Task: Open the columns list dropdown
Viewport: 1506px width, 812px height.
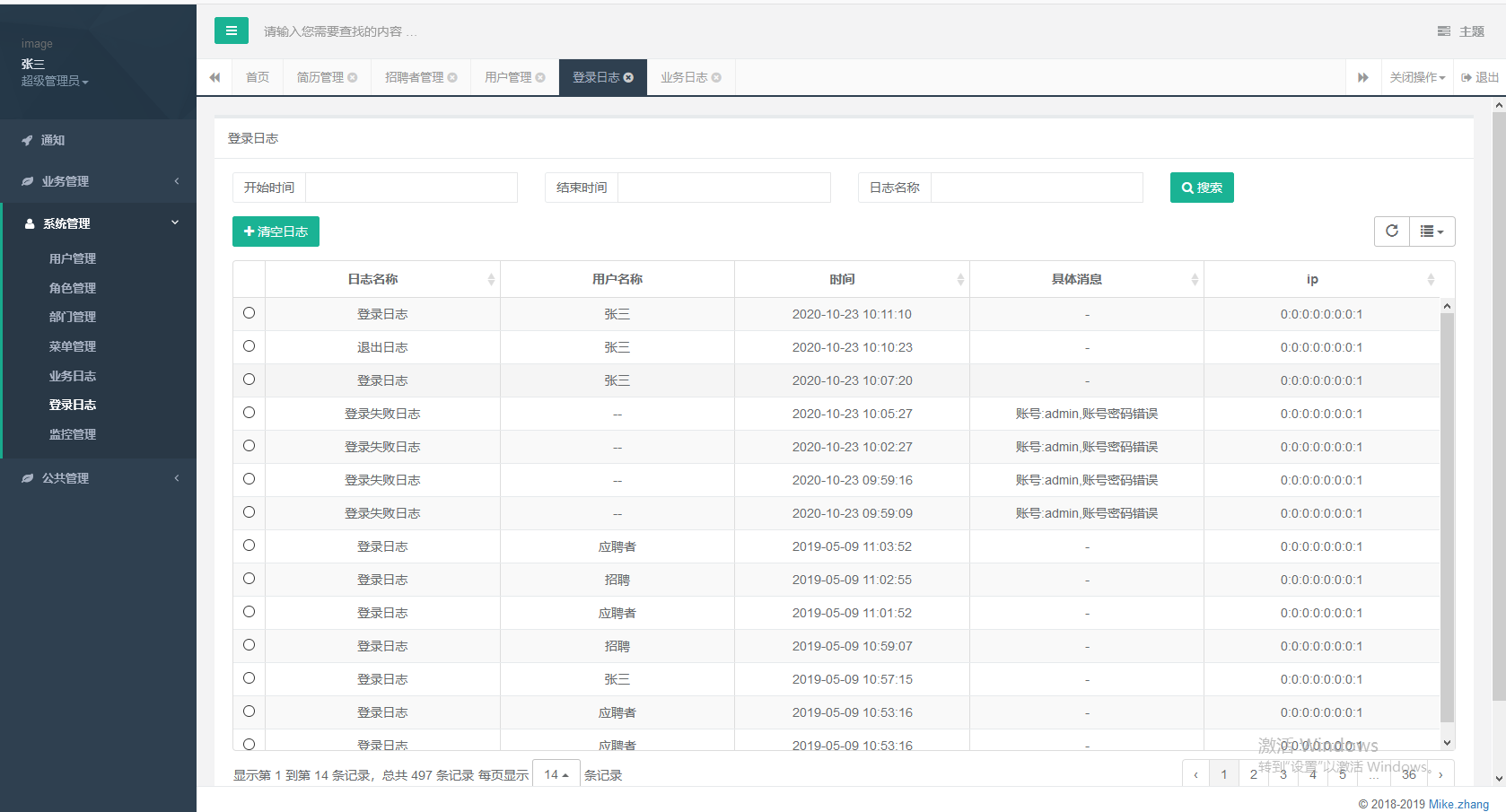Action: (1432, 231)
